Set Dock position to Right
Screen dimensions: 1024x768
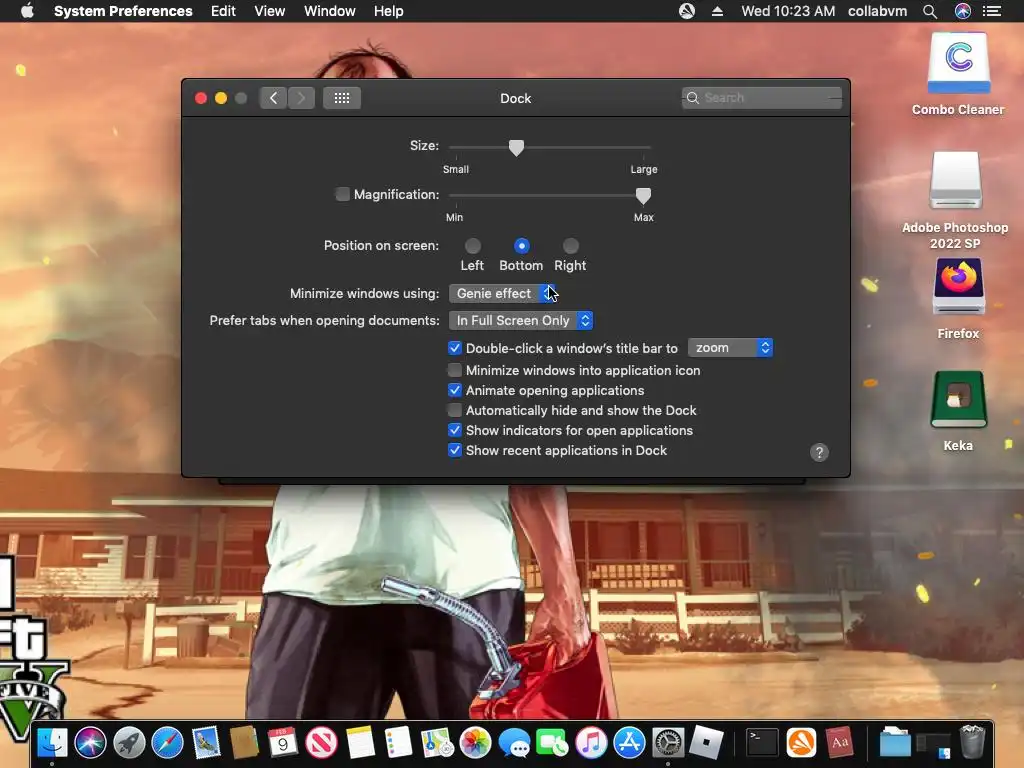[571, 246]
